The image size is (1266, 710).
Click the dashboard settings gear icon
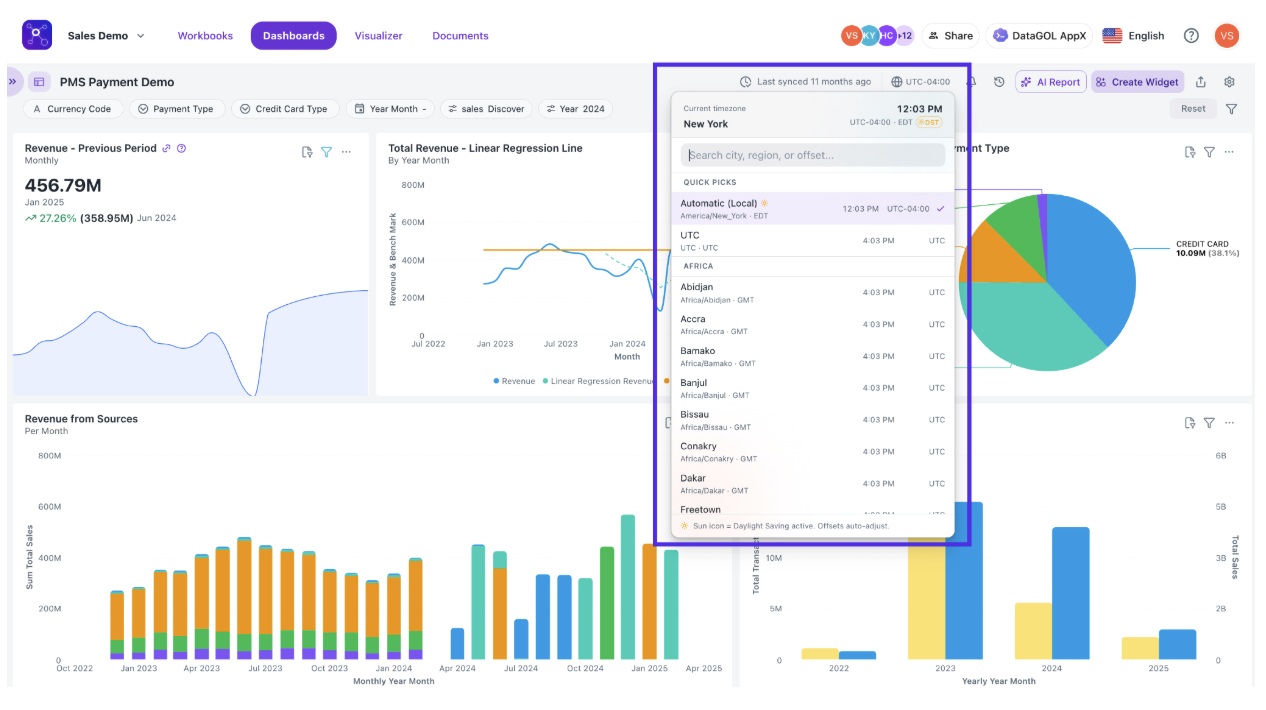click(x=1230, y=82)
